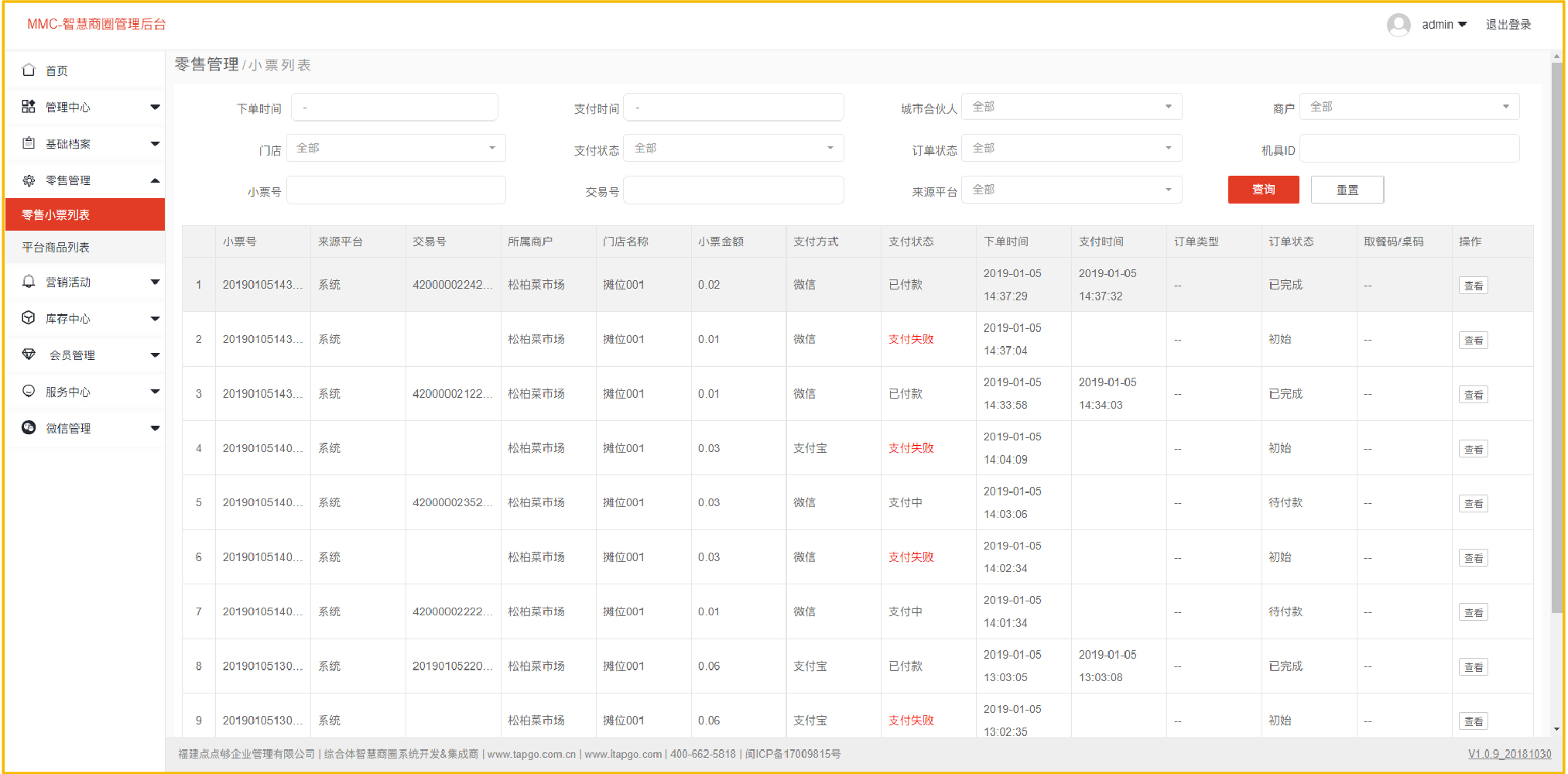Click 查看 for row 5
The height and width of the screenshot is (774, 1568).
(1474, 504)
